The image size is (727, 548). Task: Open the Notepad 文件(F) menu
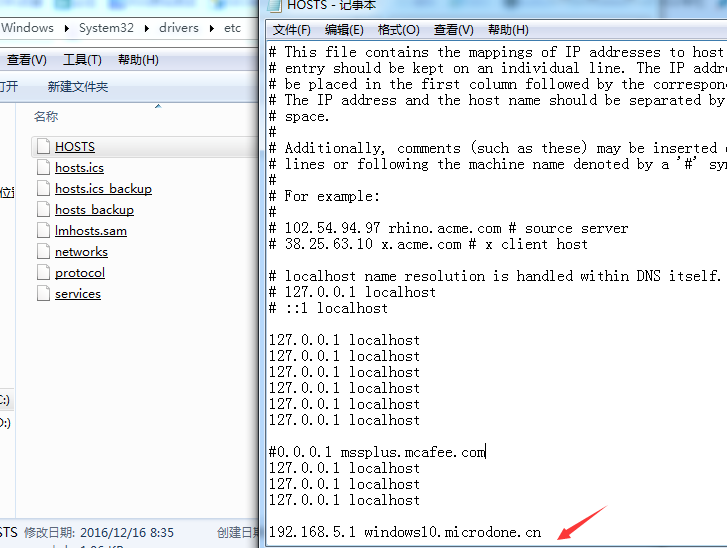click(291, 30)
